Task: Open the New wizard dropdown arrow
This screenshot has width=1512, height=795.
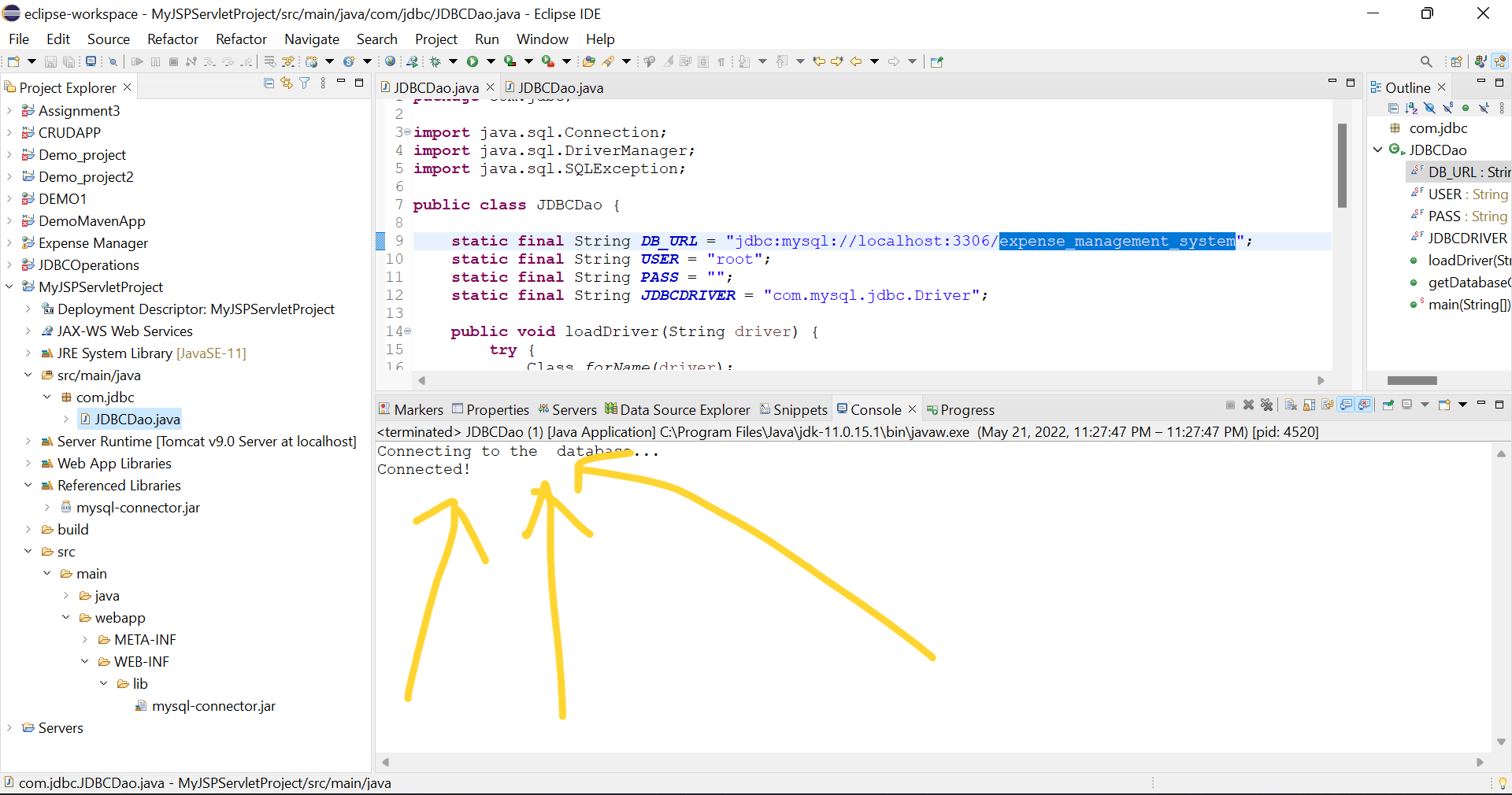Action: click(x=30, y=61)
